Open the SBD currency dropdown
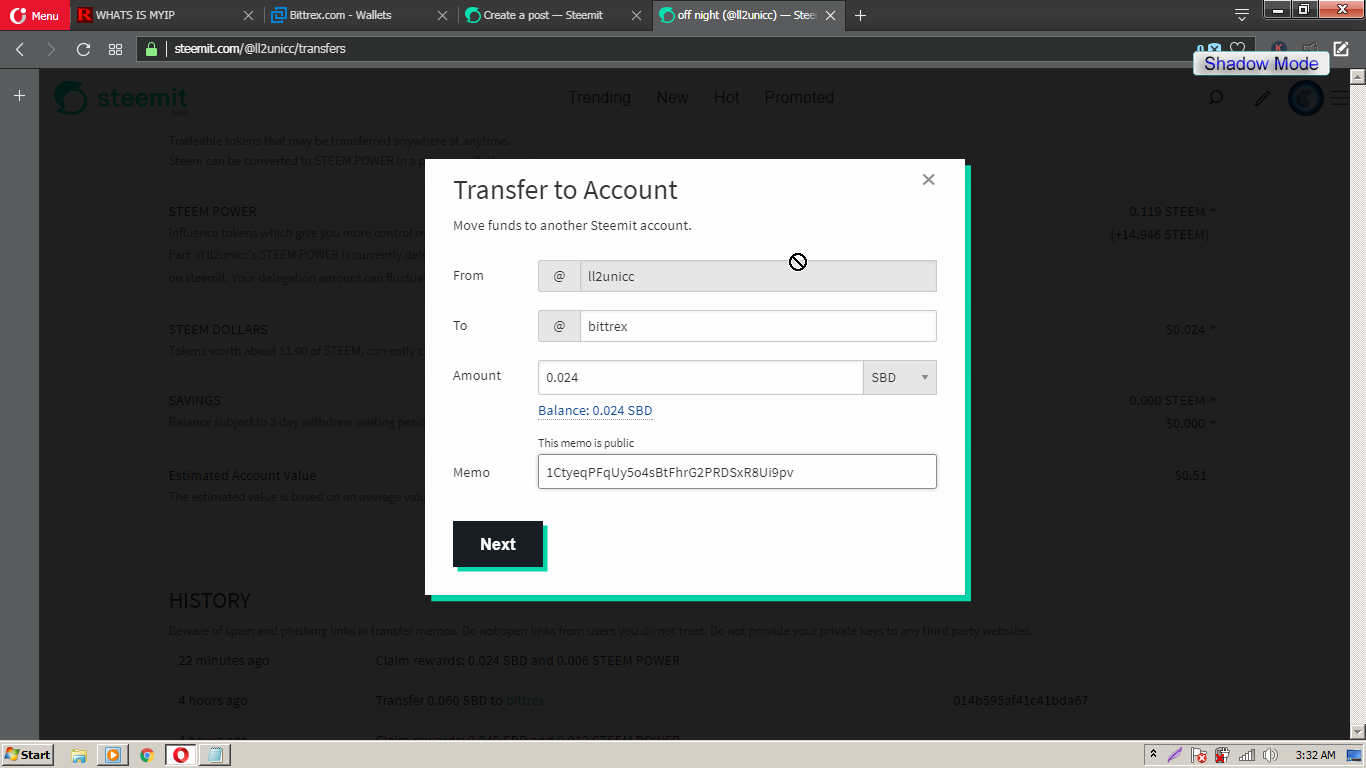This screenshot has width=1366, height=768. tap(900, 377)
